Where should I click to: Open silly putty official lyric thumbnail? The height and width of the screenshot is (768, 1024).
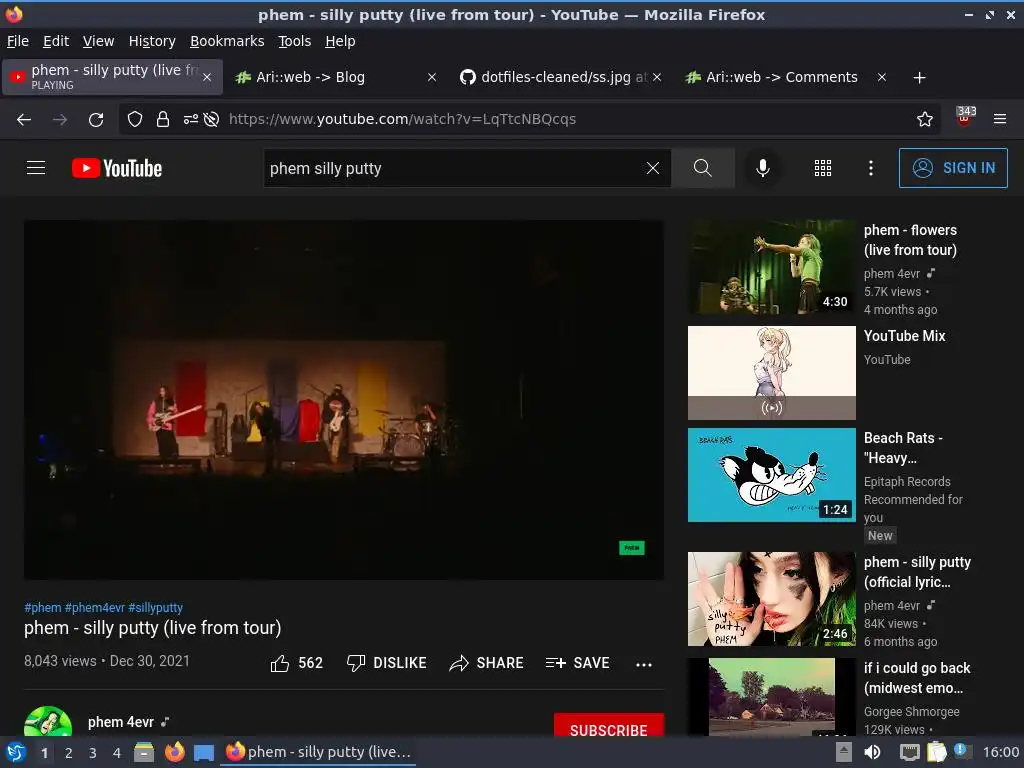pos(771,599)
